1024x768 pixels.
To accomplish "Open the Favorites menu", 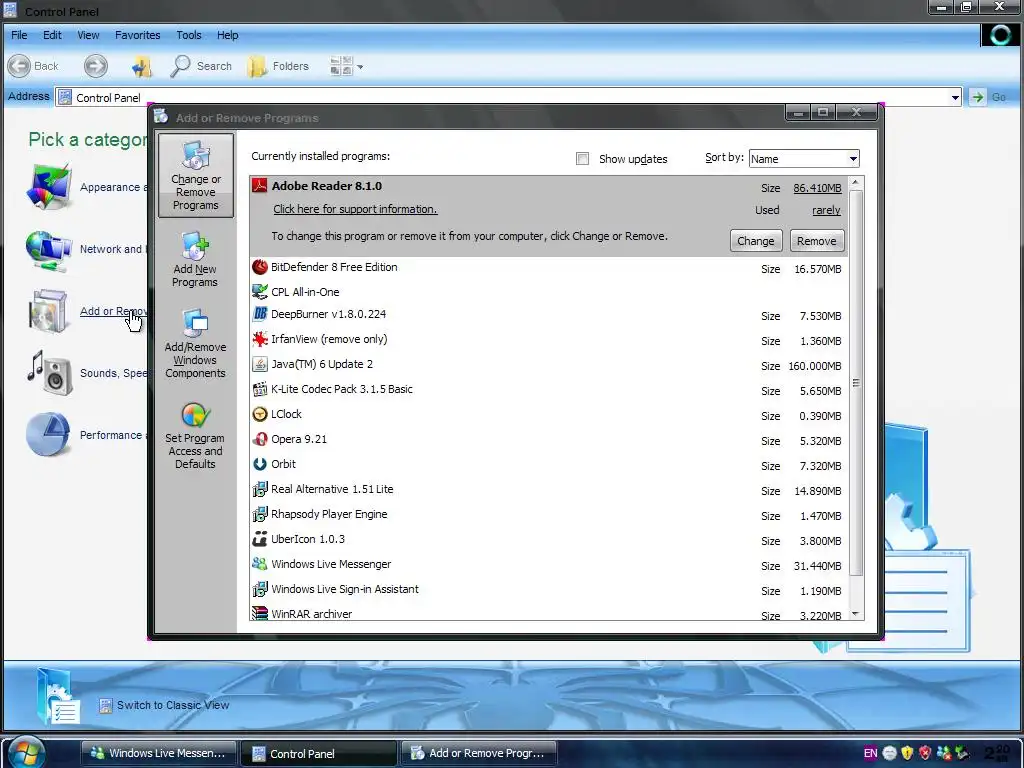I will 137,35.
